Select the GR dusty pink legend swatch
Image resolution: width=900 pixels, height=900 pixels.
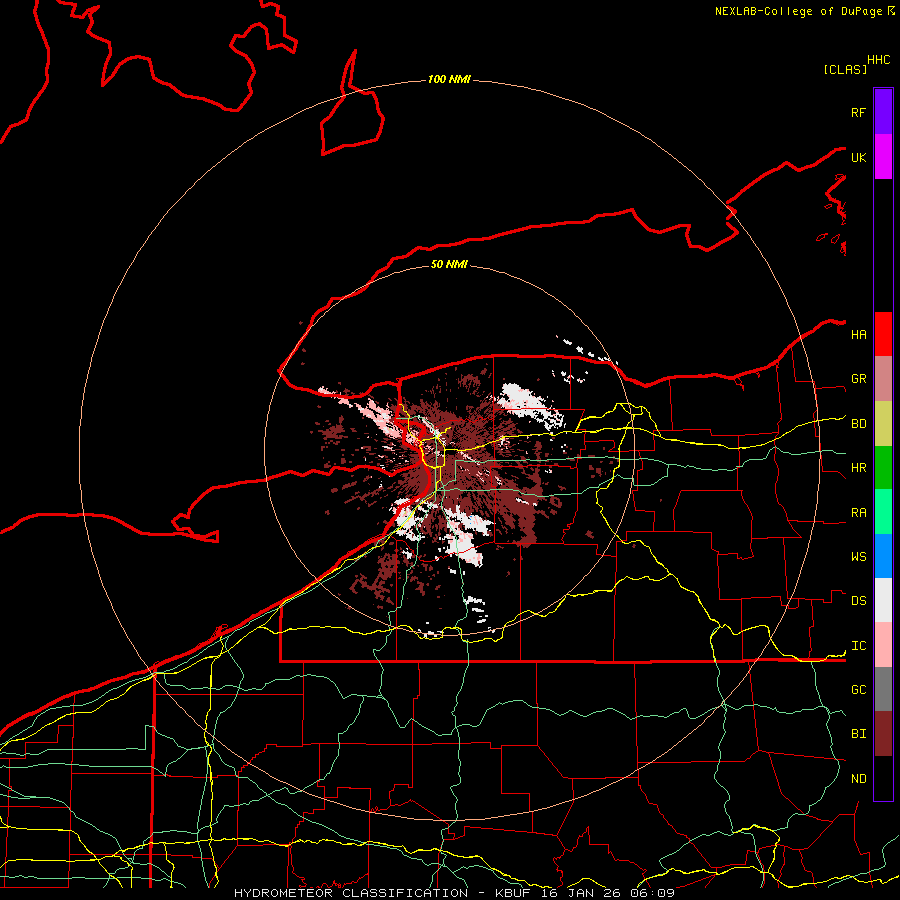coord(883,379)
